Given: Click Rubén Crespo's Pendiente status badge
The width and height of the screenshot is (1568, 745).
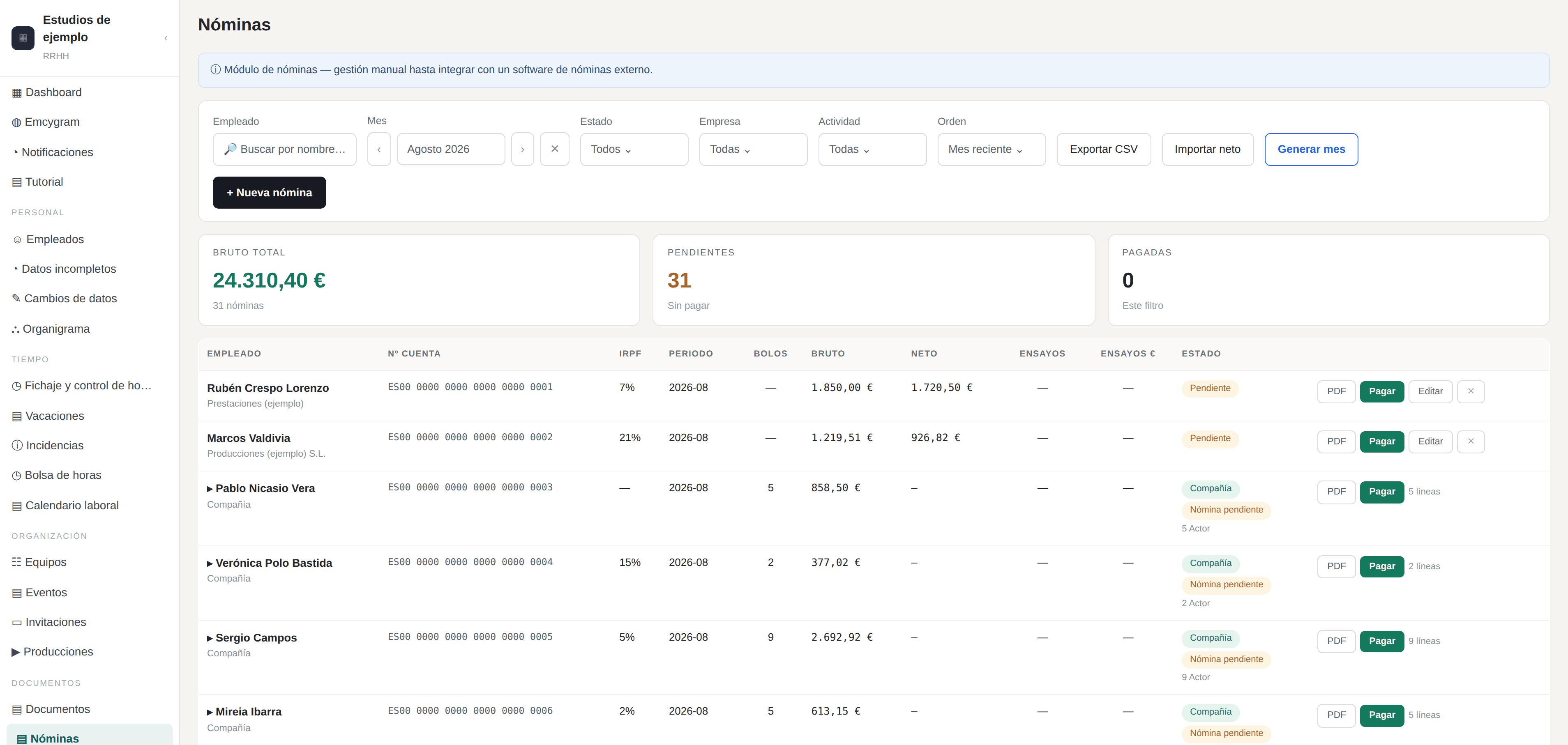Looking at the screenshot, I should point(1209,389).
